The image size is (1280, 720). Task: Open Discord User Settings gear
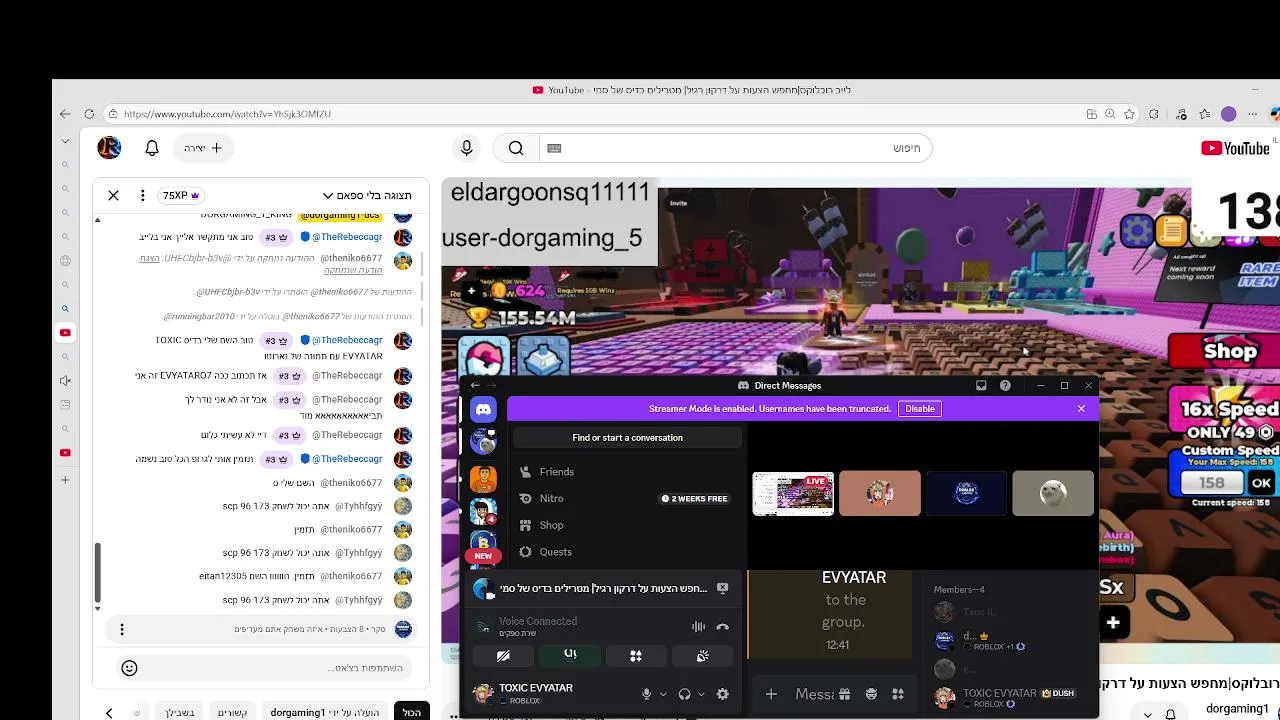[x=722, y=694]
